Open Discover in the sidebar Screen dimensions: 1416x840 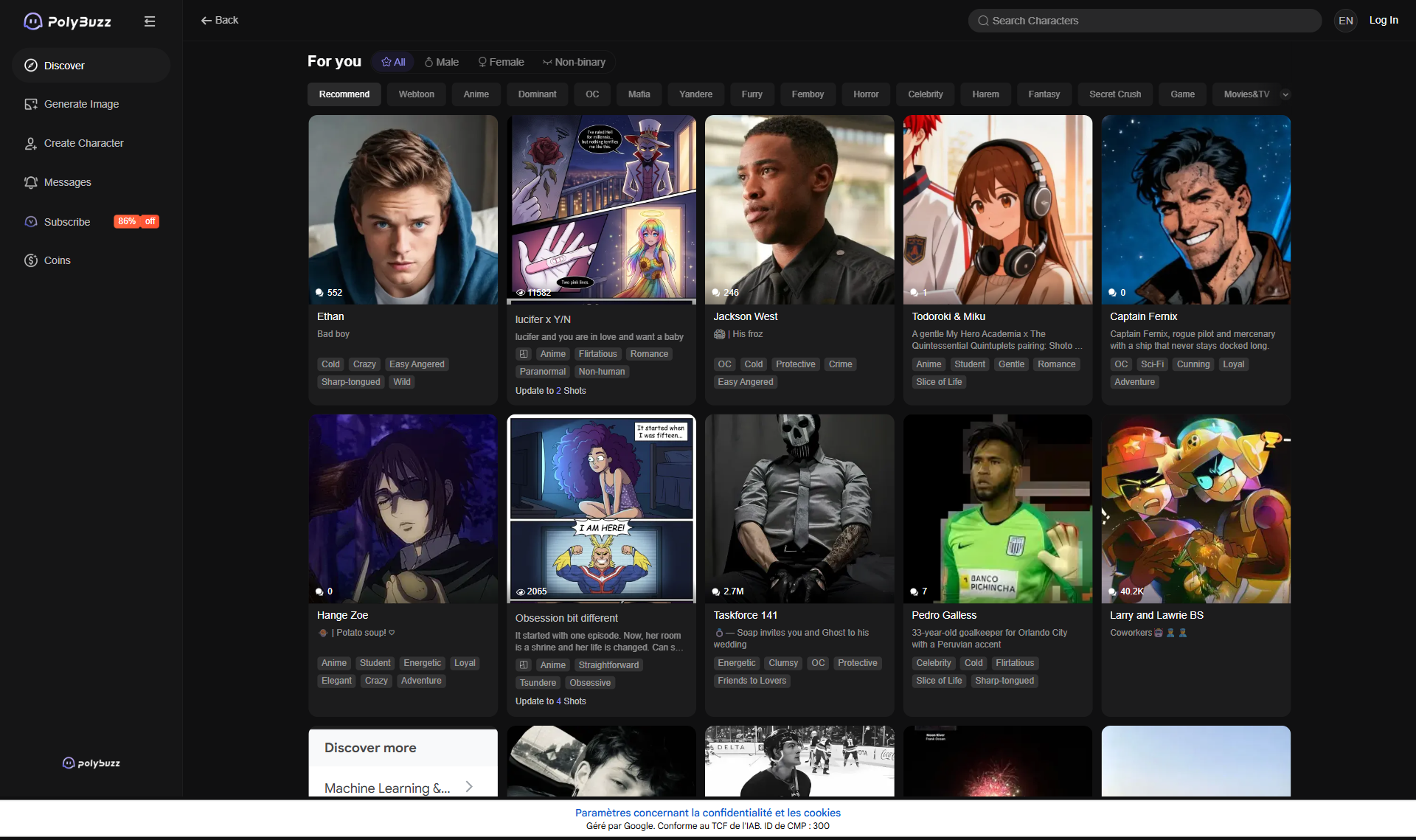click(91, 66)
